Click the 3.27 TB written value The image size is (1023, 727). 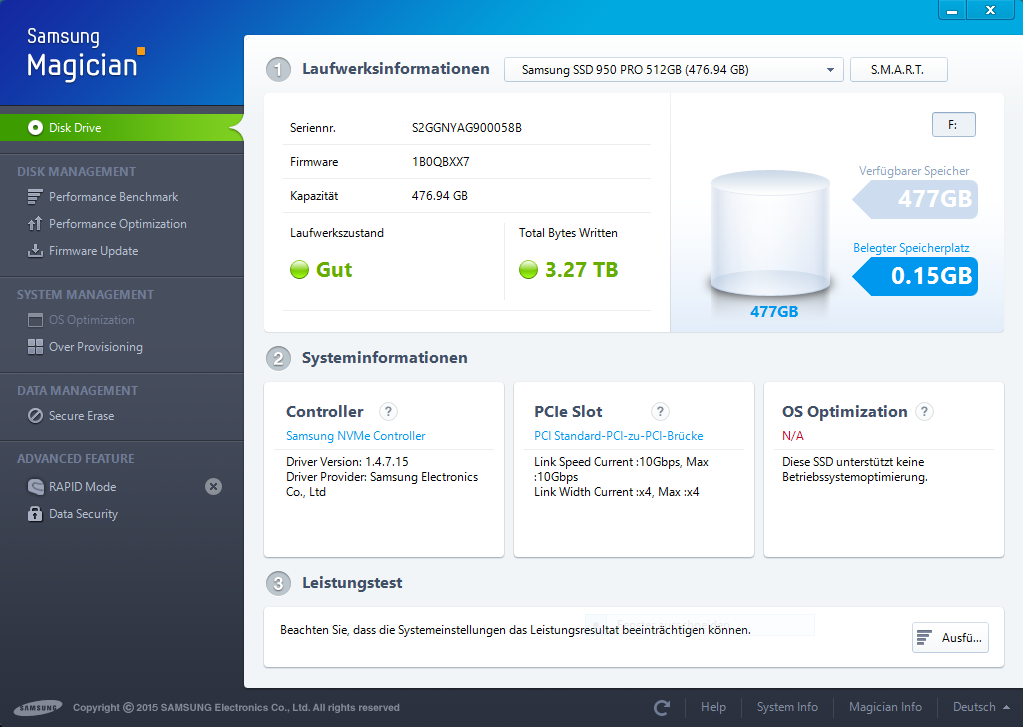coord(581,270)
